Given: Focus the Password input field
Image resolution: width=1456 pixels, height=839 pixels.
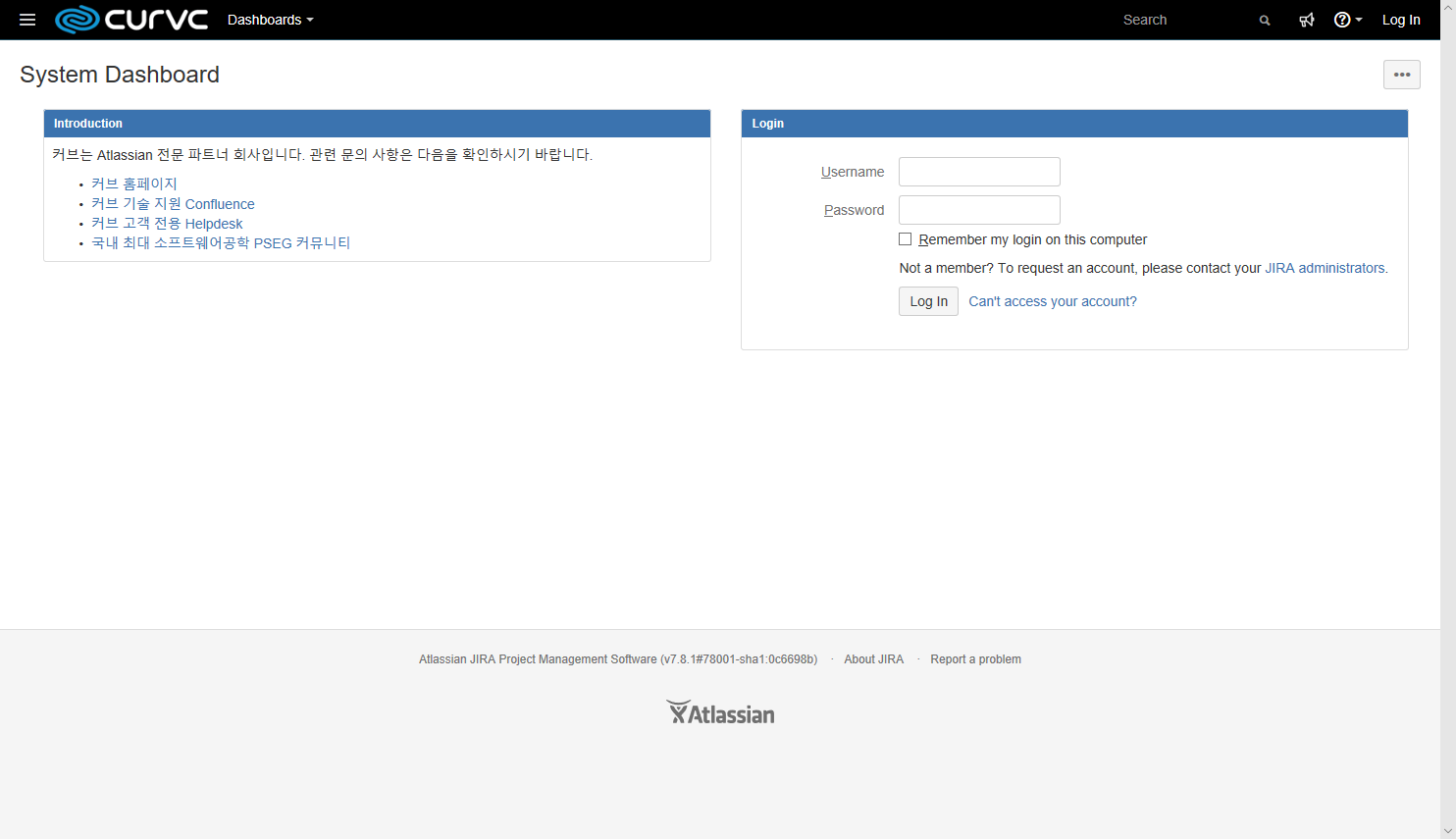Looking at the screenshot, I should click(x=979, y=210).
